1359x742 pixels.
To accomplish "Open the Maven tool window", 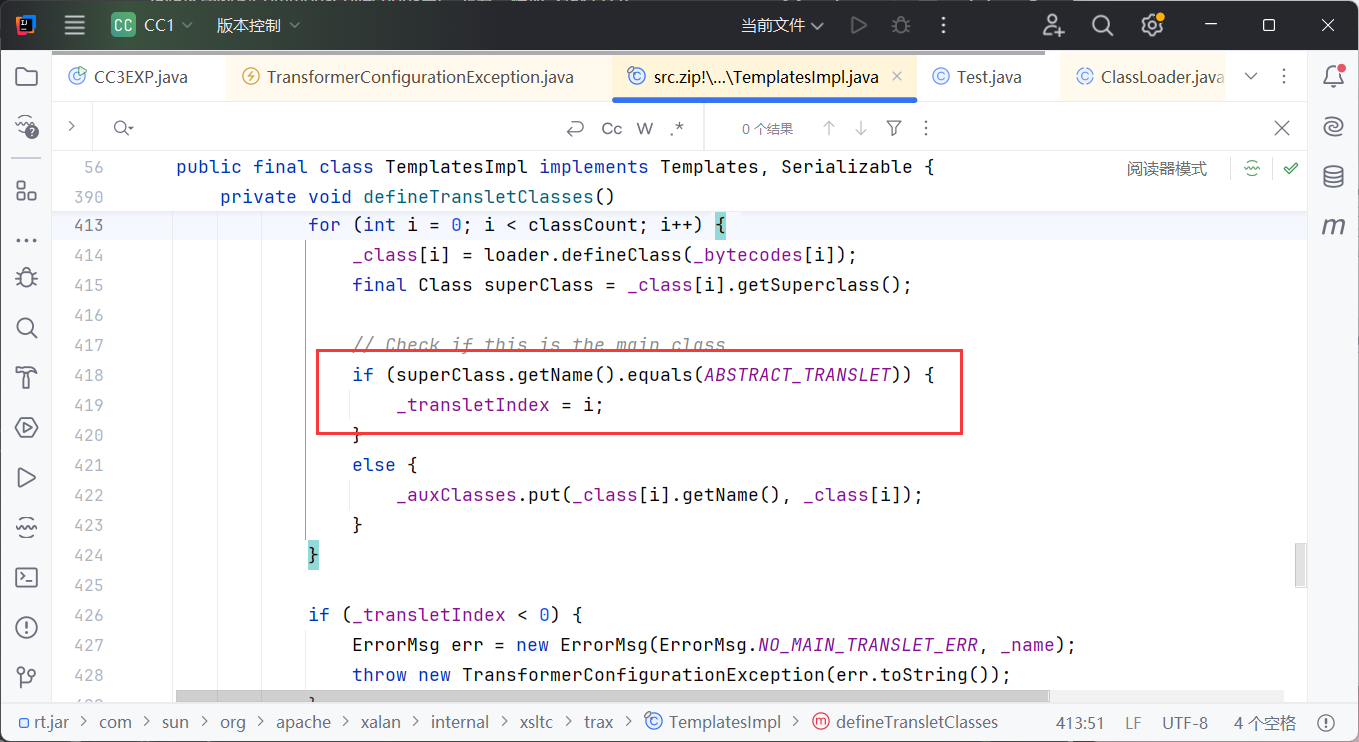I will coord(1333,227).
